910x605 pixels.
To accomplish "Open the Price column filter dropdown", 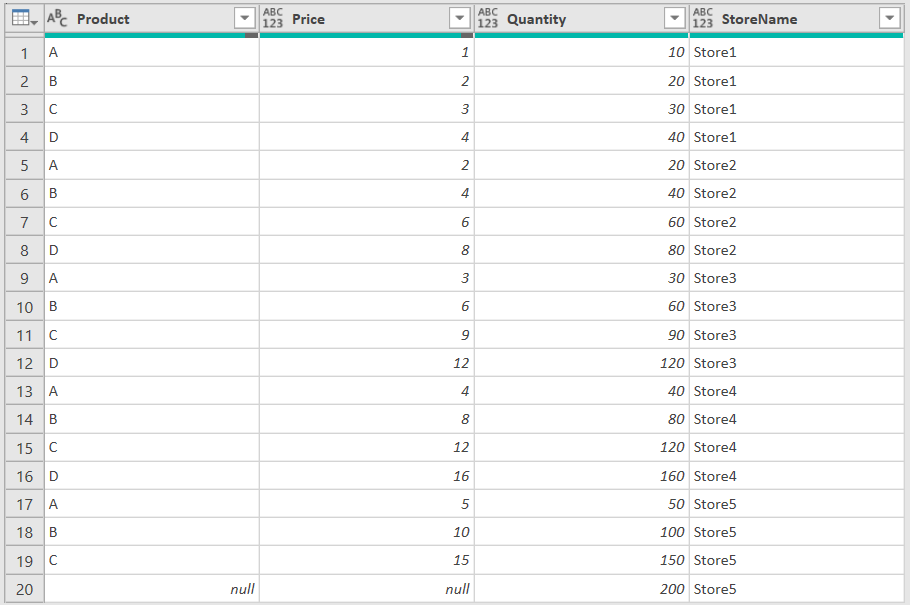I will tap(460, 19).
